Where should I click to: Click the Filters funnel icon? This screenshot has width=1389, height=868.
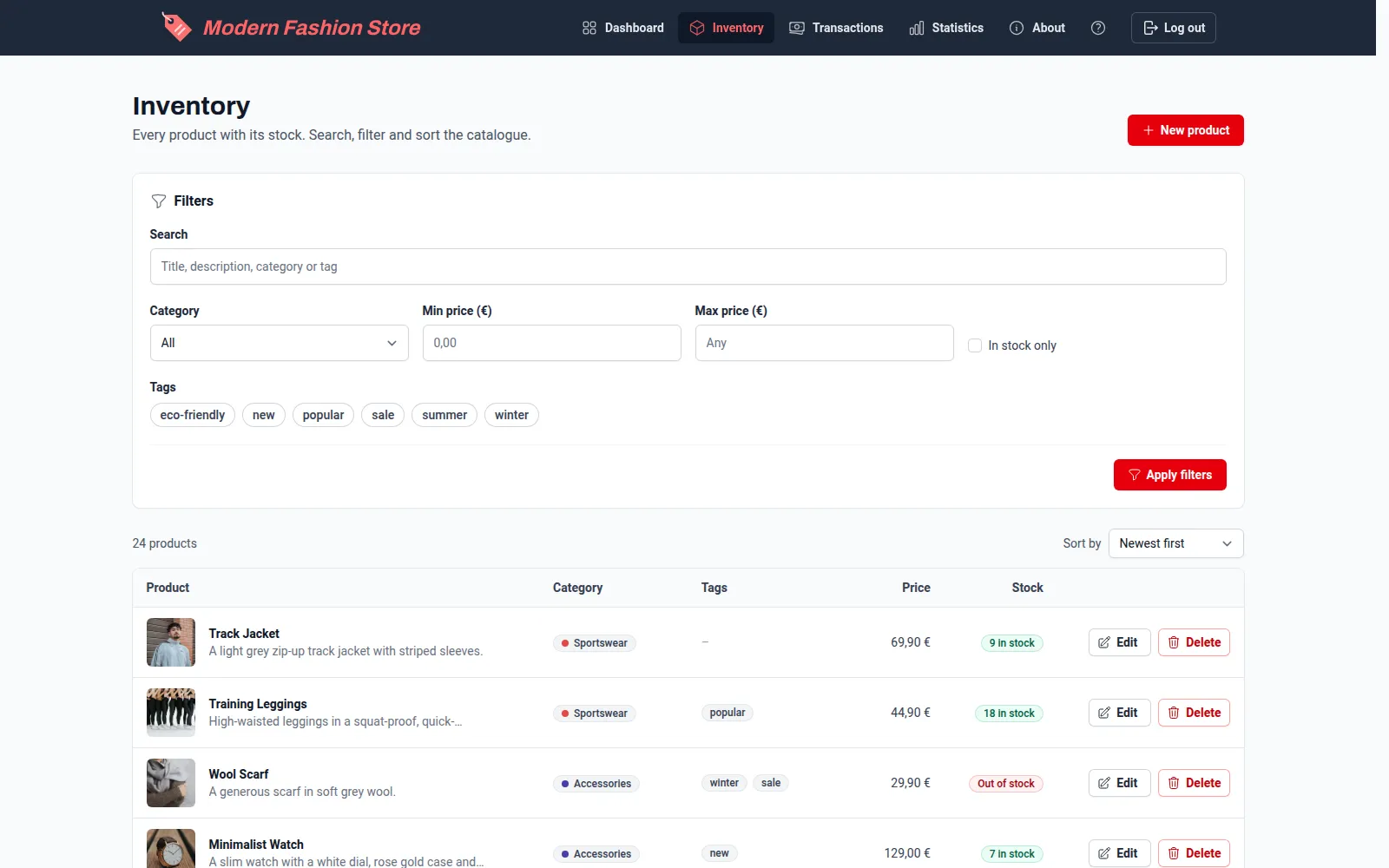(158, 201)
